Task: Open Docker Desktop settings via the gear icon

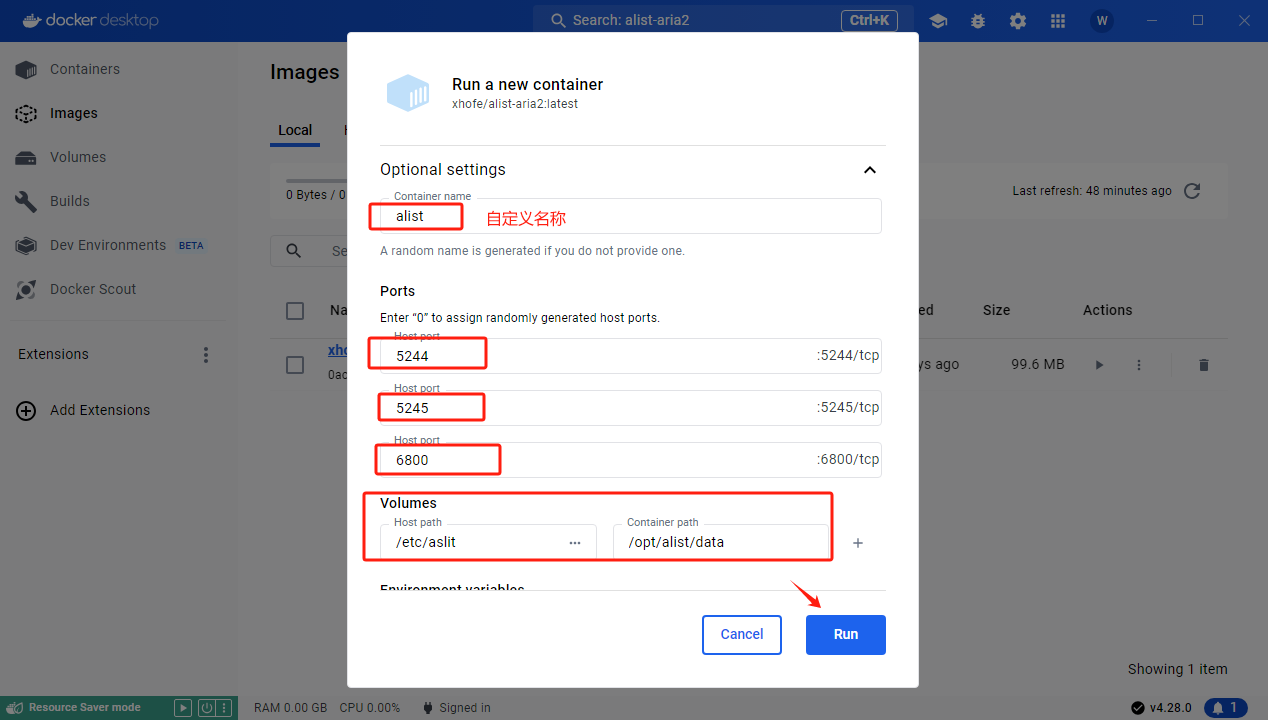Action: click(1017, 20)
